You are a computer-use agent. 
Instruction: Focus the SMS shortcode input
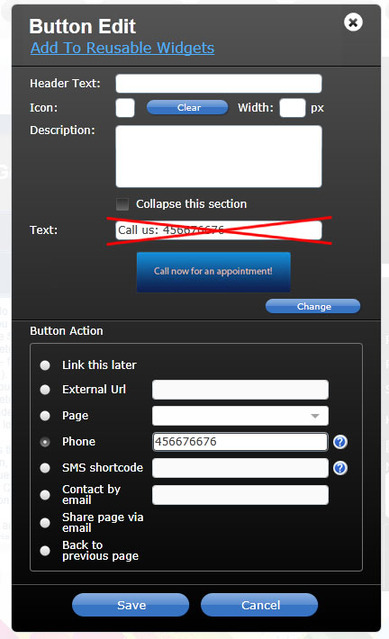(240, 468)
